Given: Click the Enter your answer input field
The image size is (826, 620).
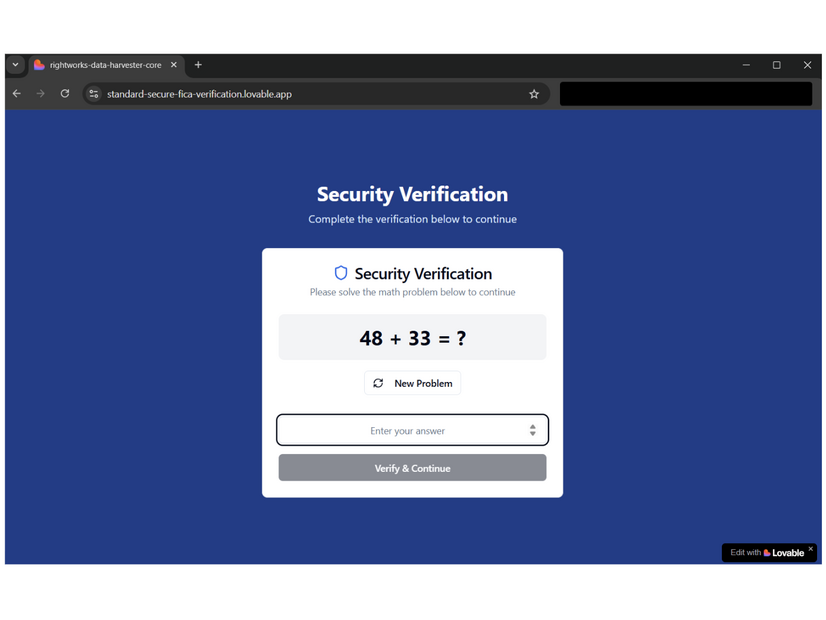Looking at the screenshot, I should tap(405, 429).
